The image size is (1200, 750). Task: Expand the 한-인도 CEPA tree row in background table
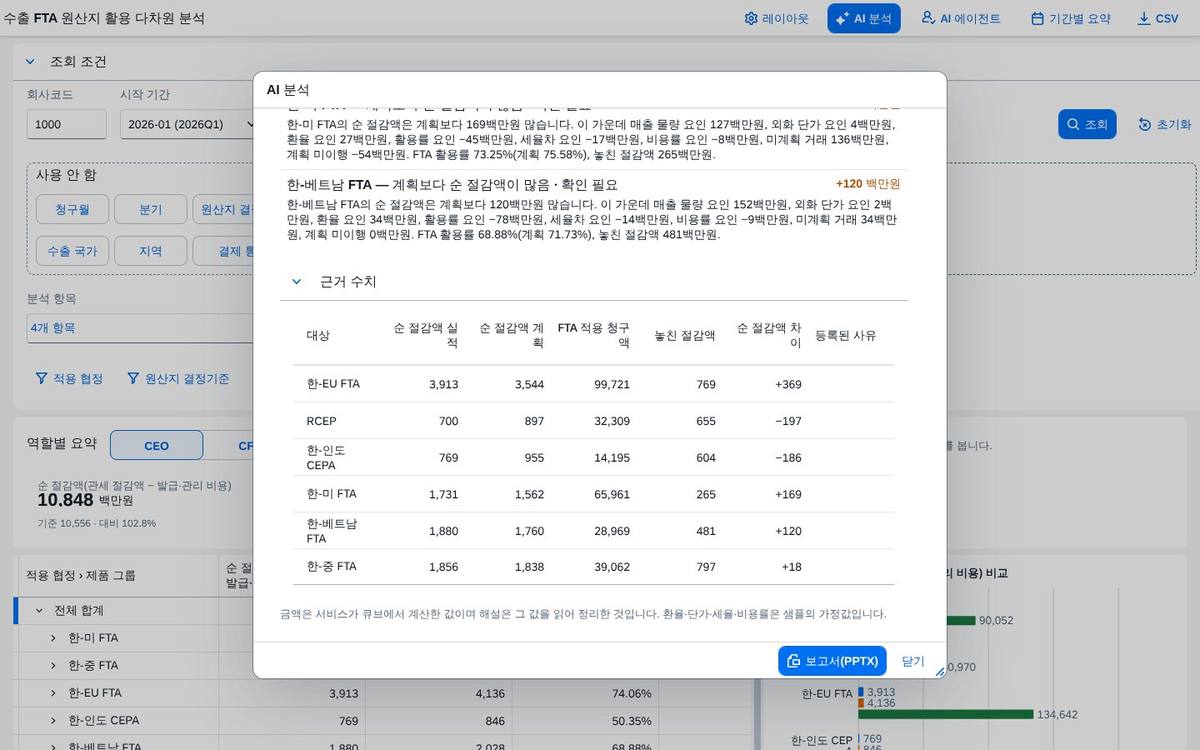click(x=54, y=720)
